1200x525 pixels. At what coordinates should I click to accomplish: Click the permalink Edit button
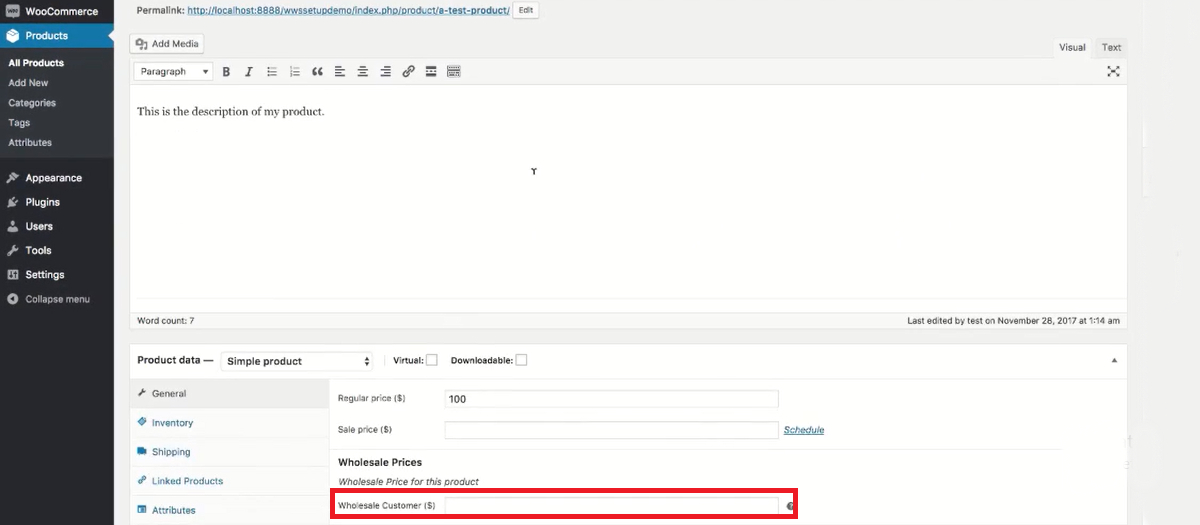pos(526,10)
